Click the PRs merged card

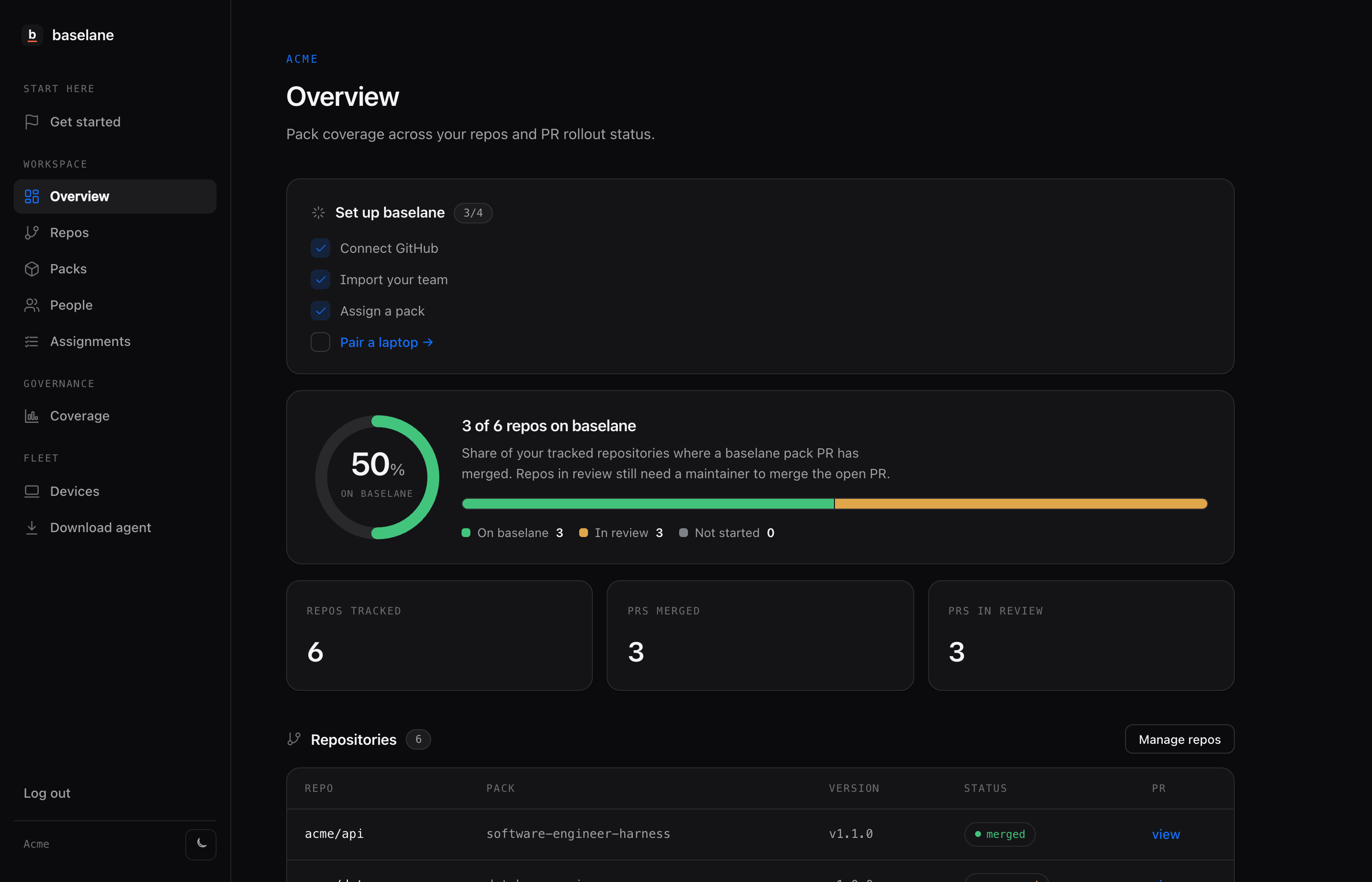coord(760,636)
